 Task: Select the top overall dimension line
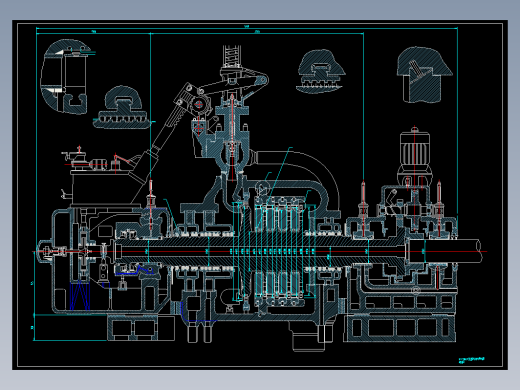click(x=247, y=28)
